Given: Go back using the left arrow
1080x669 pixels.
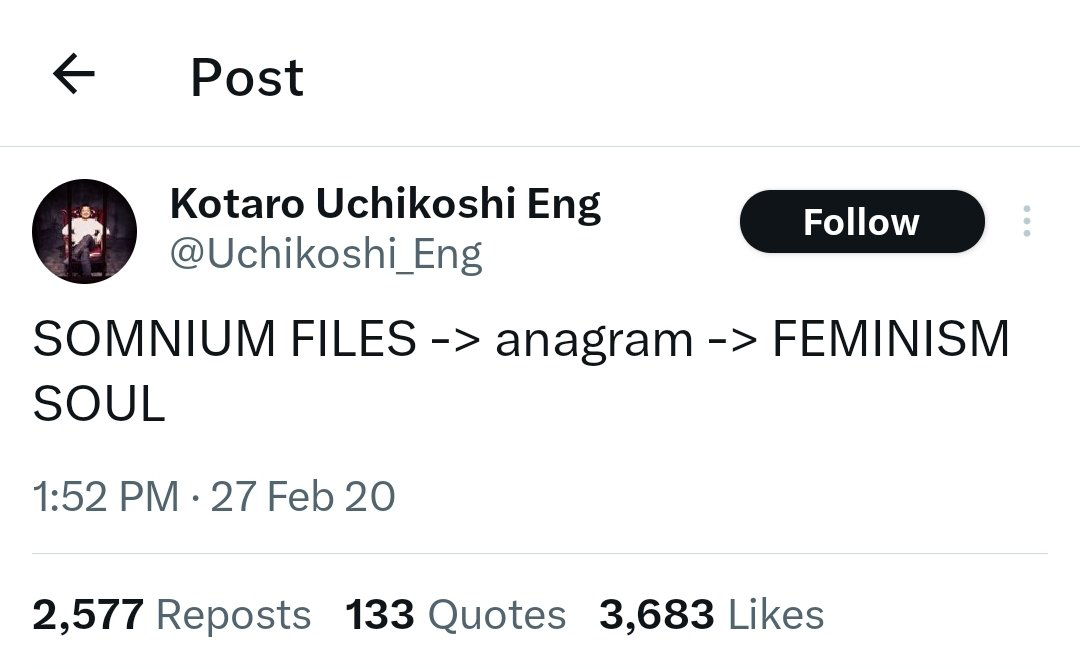Looking at the screenshot, I should (73, 74).
